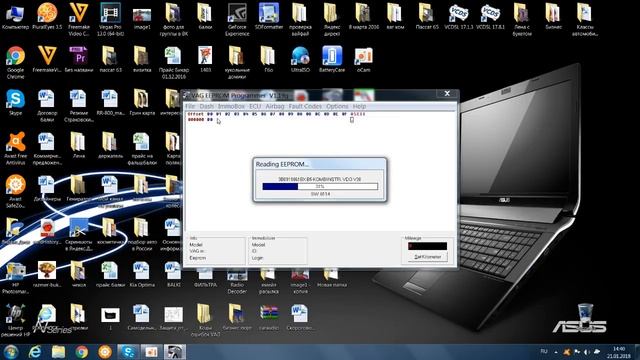Select the Пассат Б5 folder
Screen dimensions: 640x360
point(427,16)
